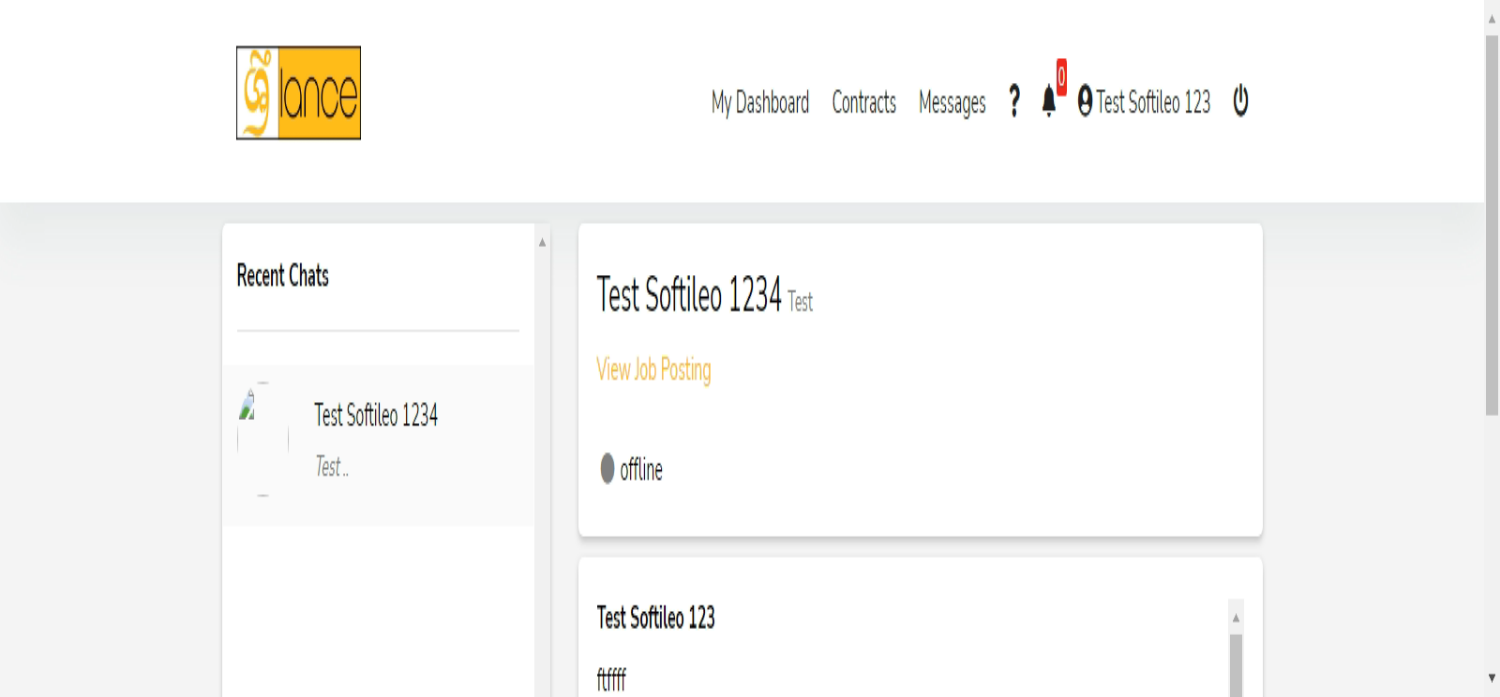Open help via question mark icon
Screen dimensions: 1500x697
(1014, 102)
